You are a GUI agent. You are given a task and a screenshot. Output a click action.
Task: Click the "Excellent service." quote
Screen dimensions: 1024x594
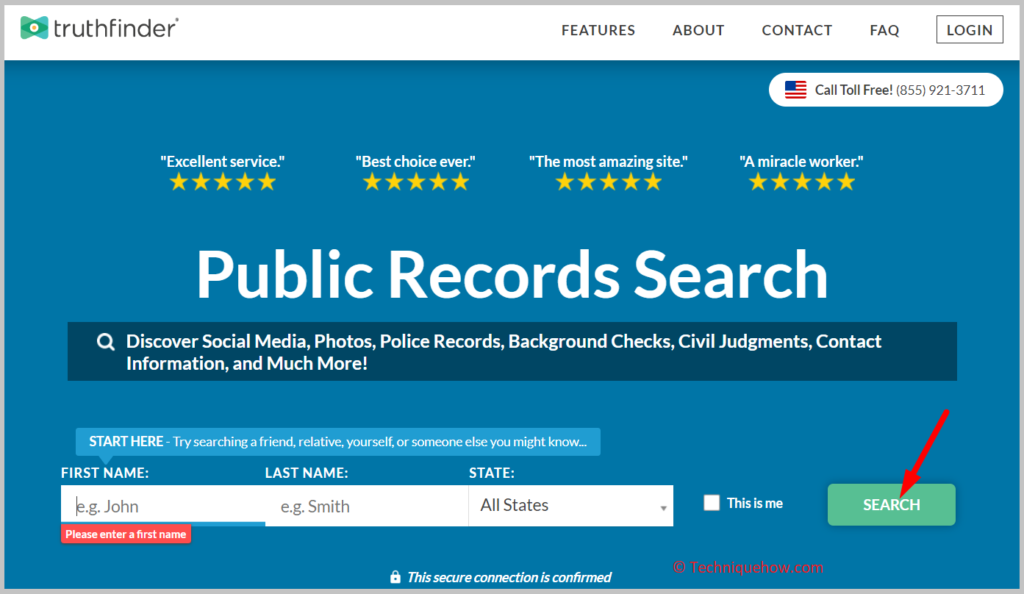223,161
